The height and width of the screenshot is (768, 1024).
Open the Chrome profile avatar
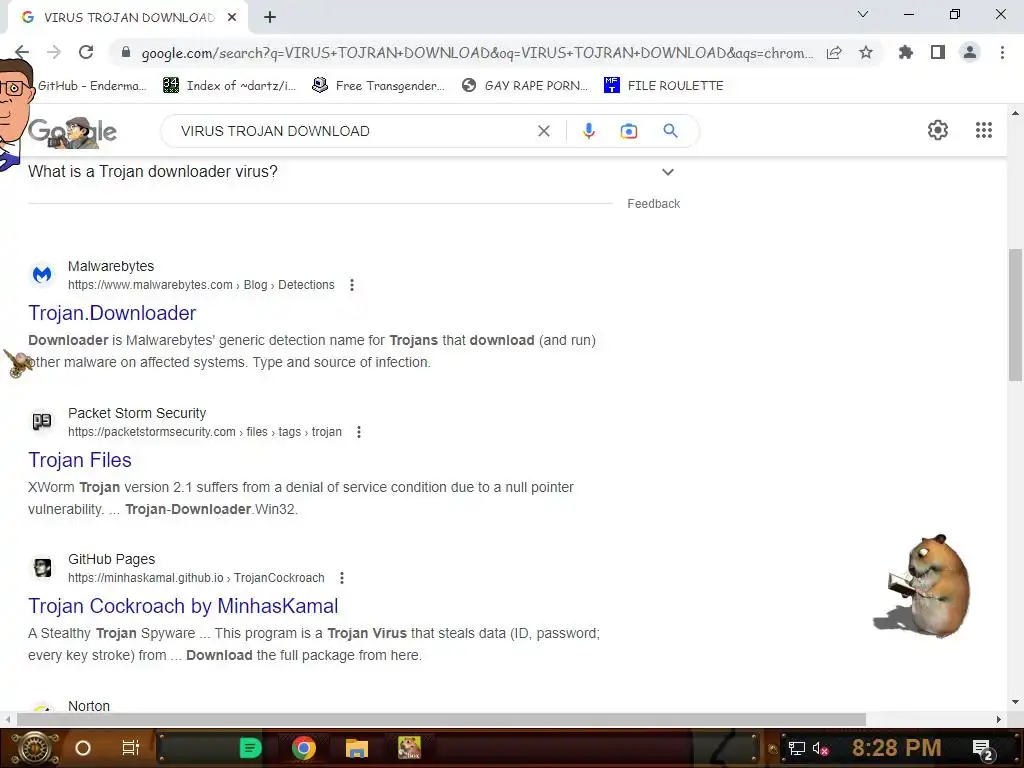click(x=970, y=52)
